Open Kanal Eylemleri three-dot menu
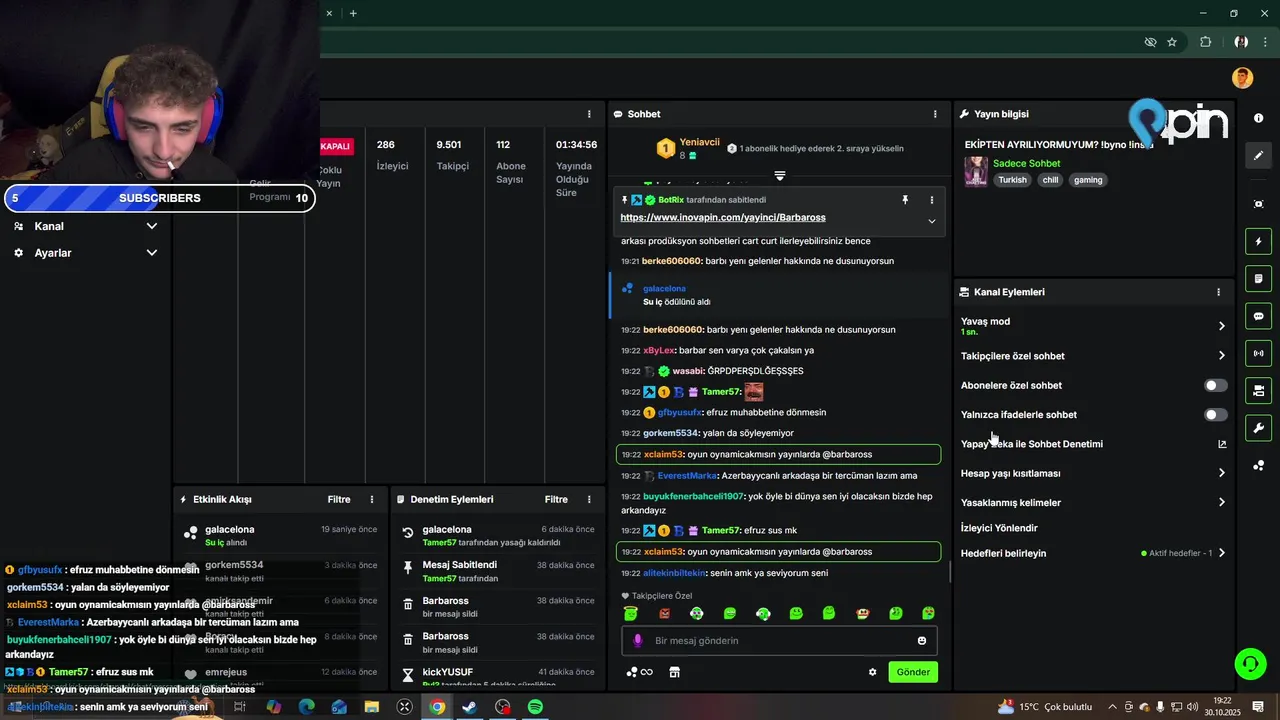This screenshot has height=720, width=1280. point(1218,292)
